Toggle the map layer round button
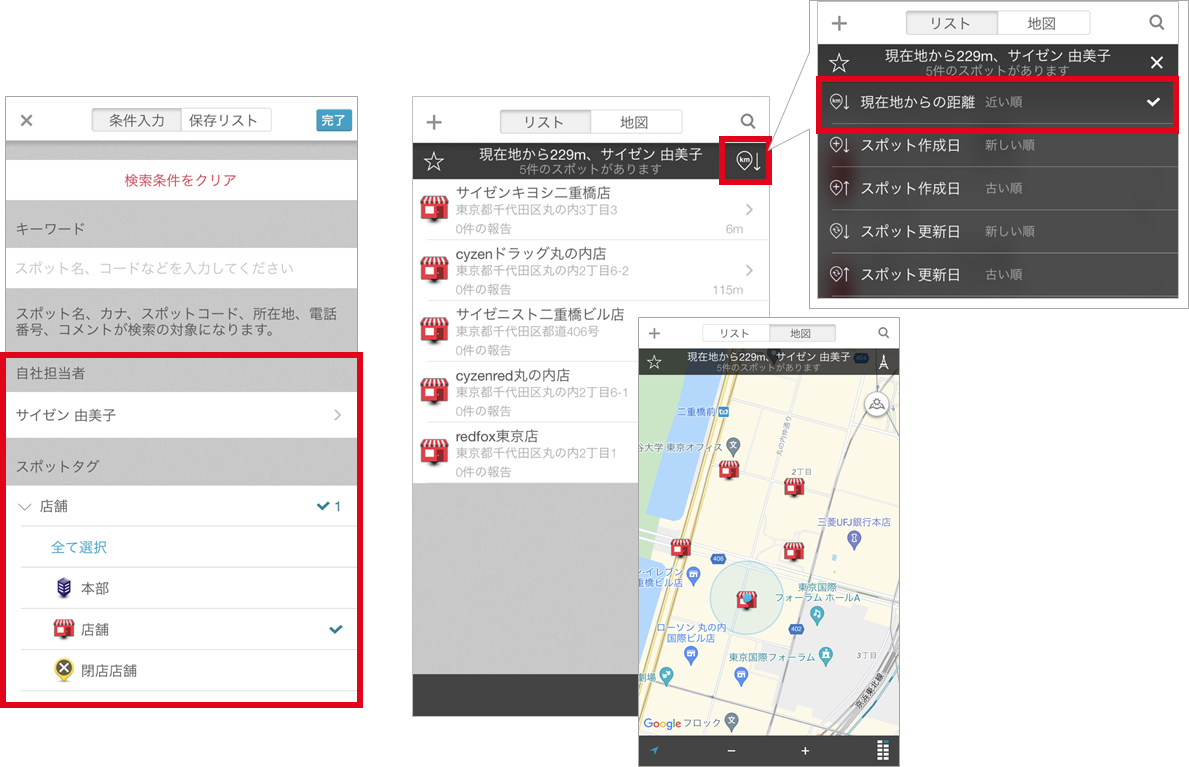Viewport: 1189px width, 767px height. point(877,404)
